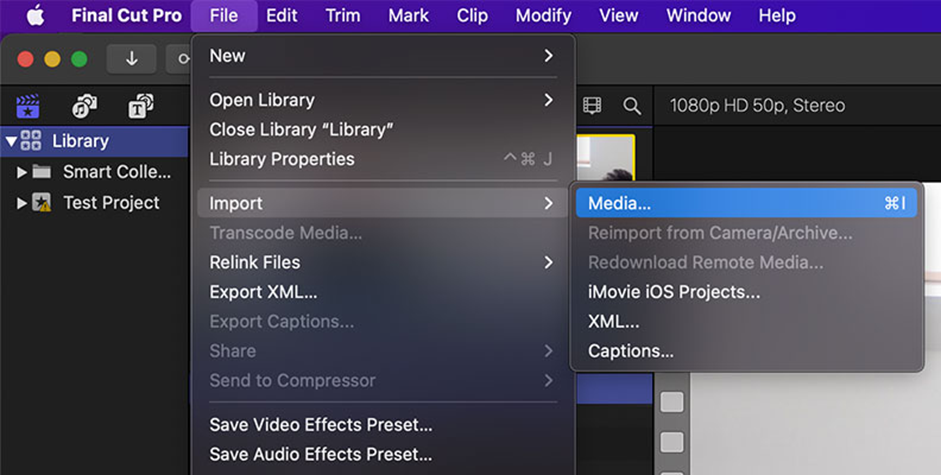Screen dimensions: 941x475
Task: Choose Export XML...
Action: click(382, 292)
